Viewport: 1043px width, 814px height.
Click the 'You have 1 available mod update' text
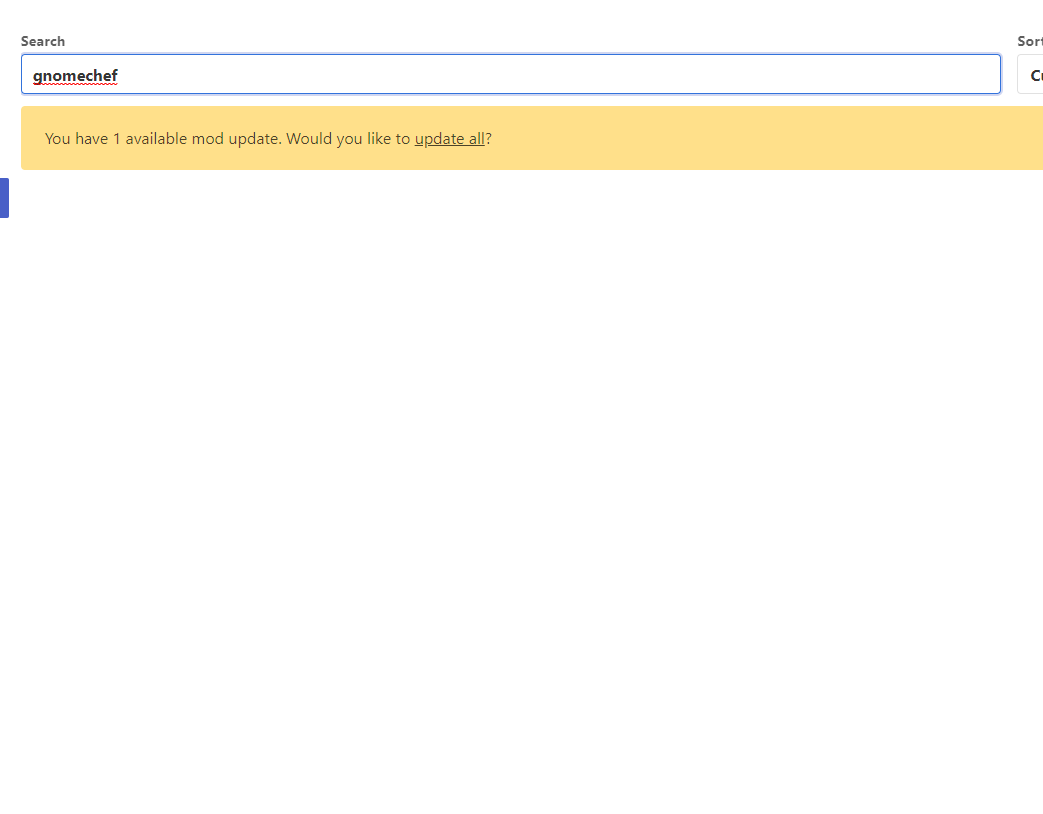(x=163, y=139)
